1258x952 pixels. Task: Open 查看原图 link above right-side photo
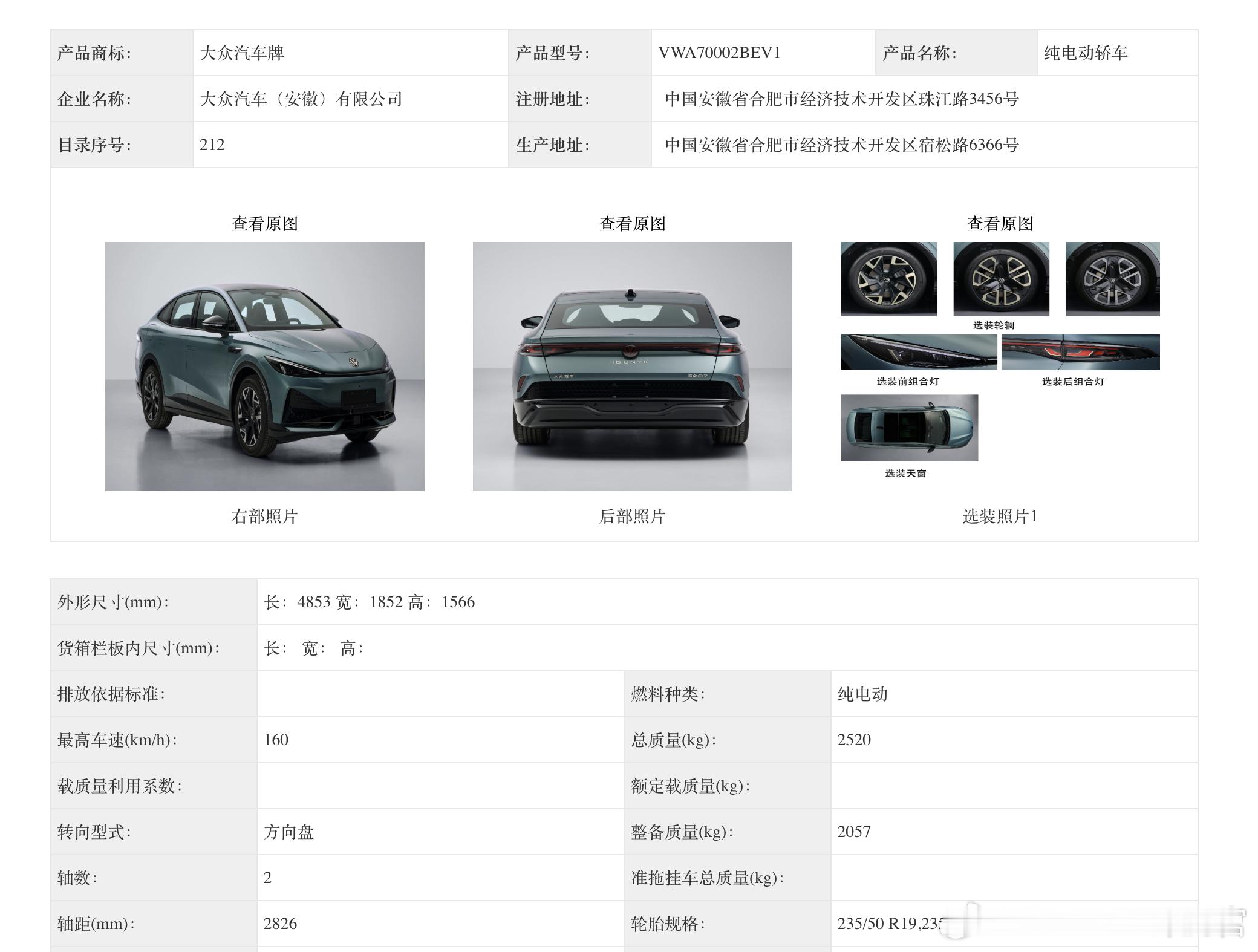pyautogui.click(x=264, y=224)
